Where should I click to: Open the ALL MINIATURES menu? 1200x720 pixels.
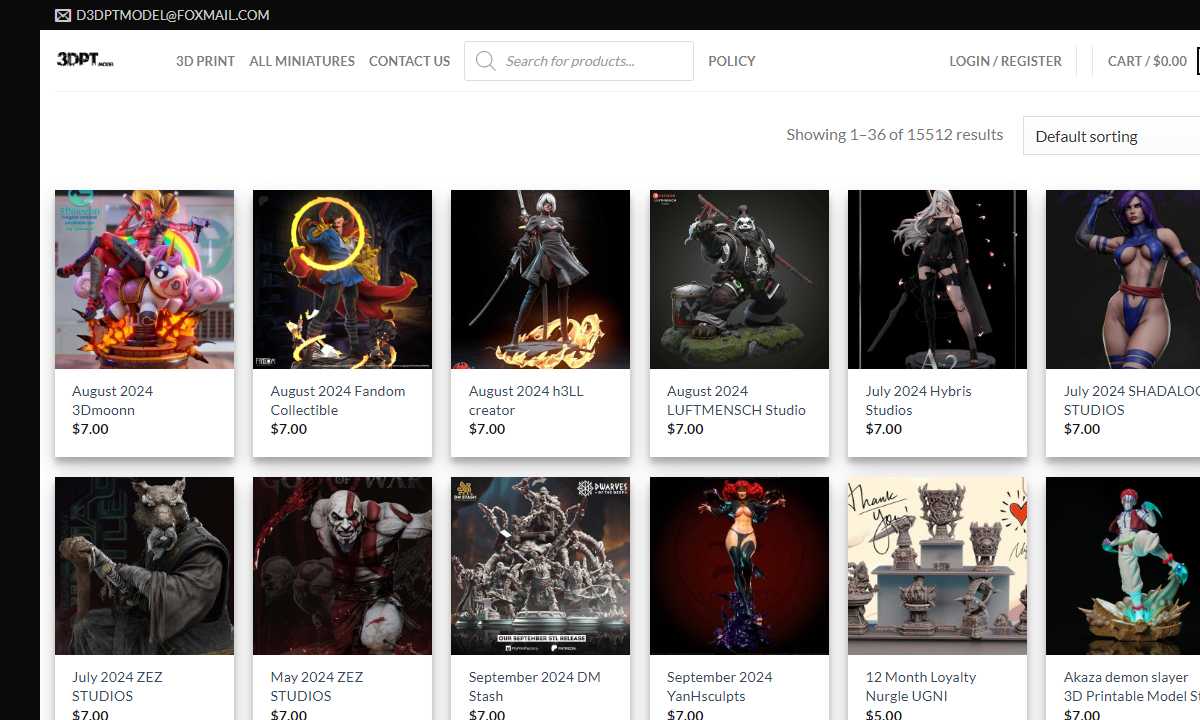coord(302,61)
